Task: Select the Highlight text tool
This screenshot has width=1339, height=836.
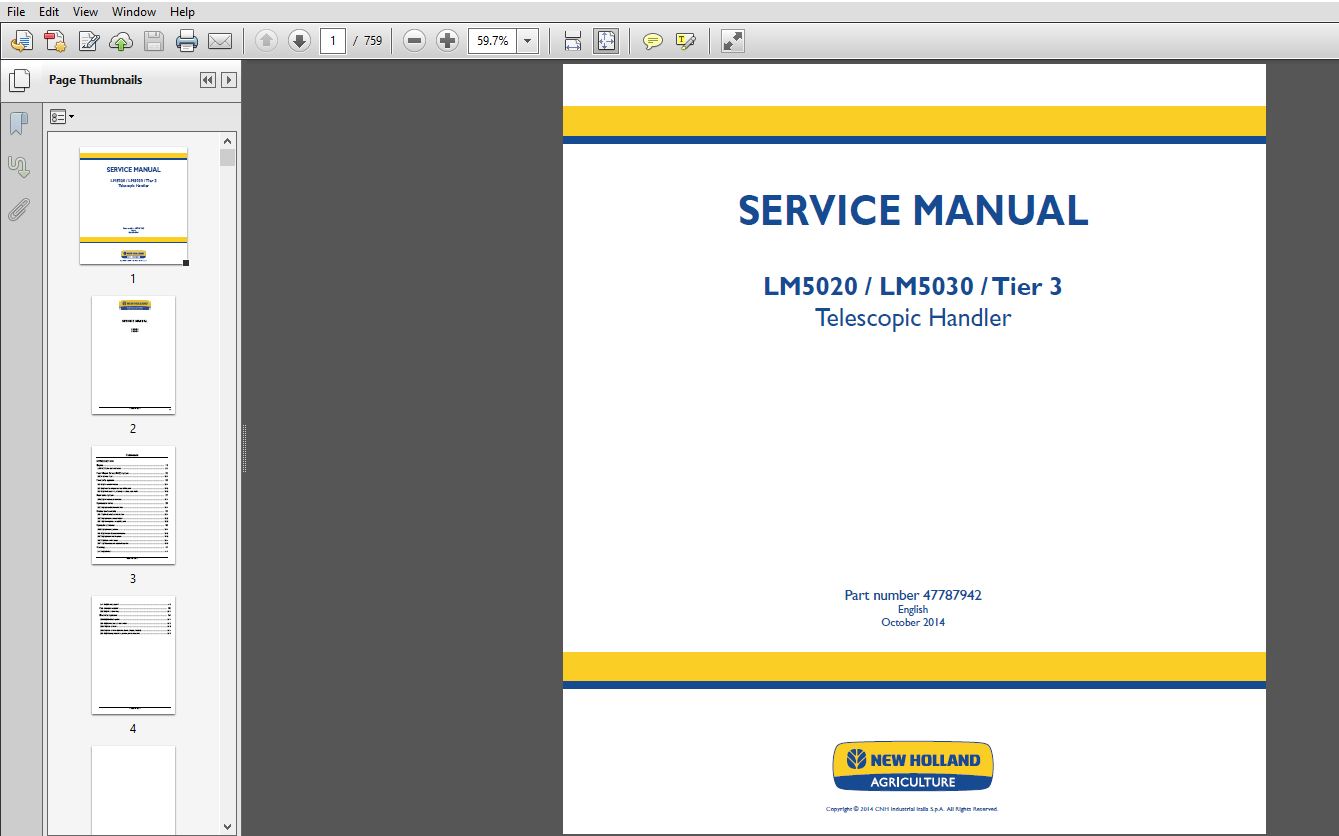Action: 686,41
